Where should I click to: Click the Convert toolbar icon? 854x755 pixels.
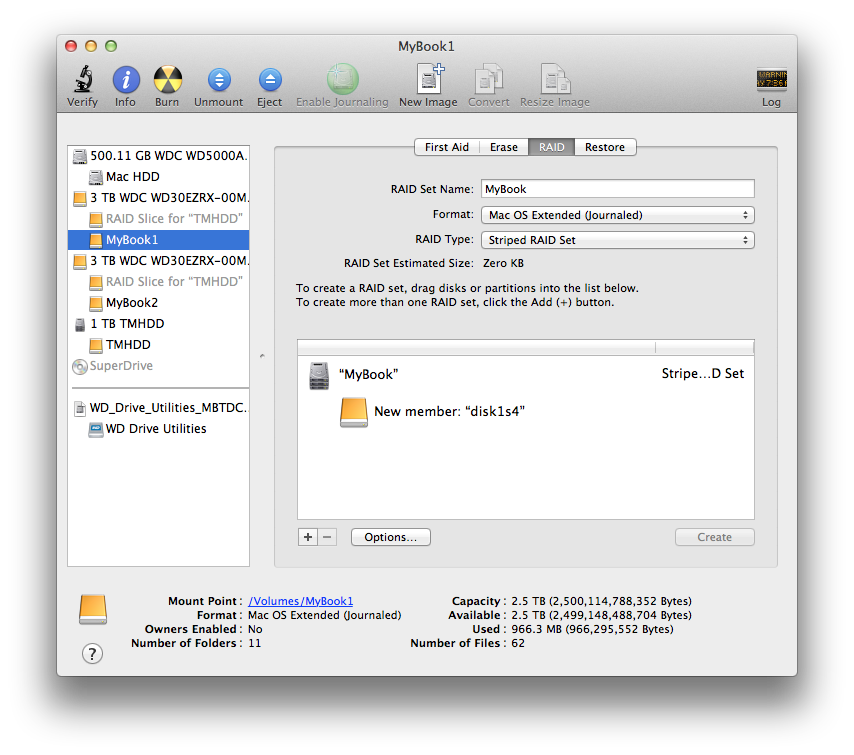tap(489, 80)
